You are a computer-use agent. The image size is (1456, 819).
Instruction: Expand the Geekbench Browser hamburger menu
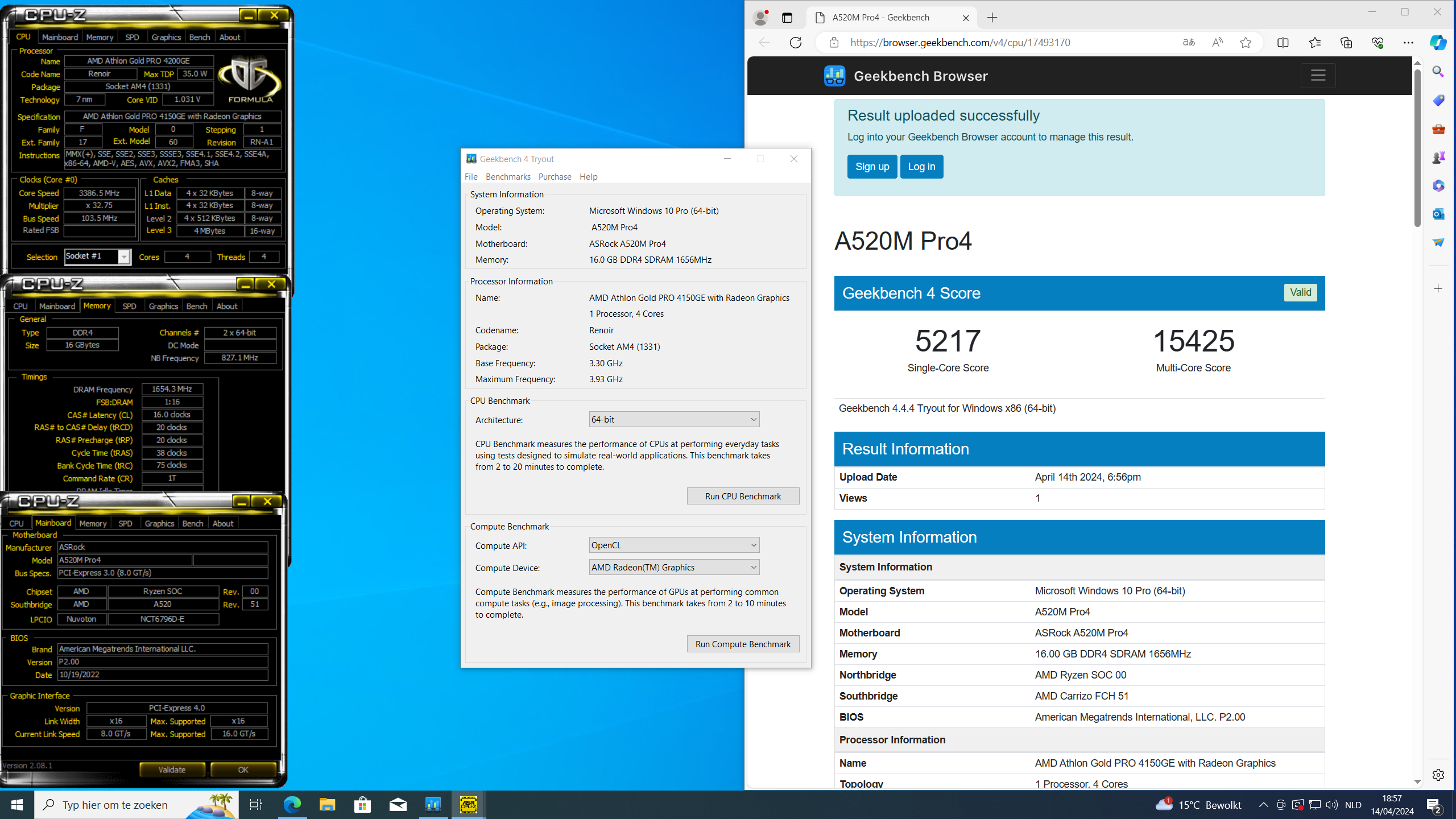1318,76
